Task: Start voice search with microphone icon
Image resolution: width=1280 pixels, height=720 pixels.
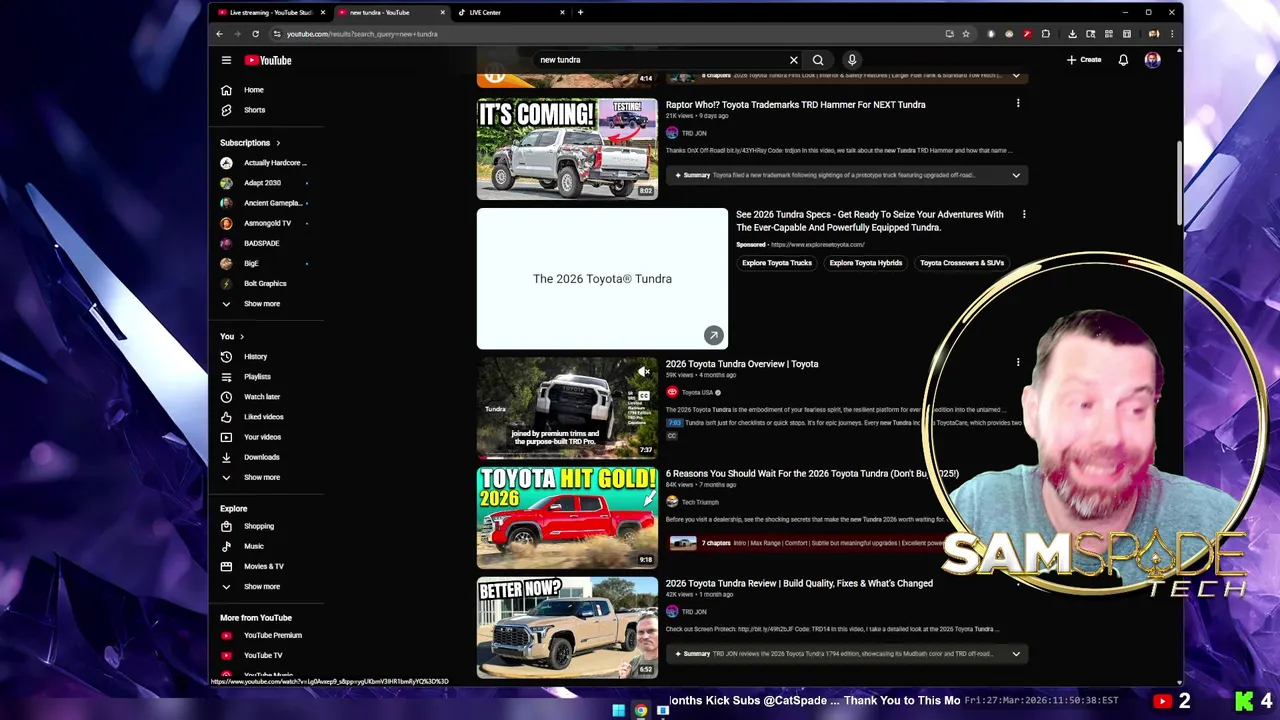Action: (852, 60)
